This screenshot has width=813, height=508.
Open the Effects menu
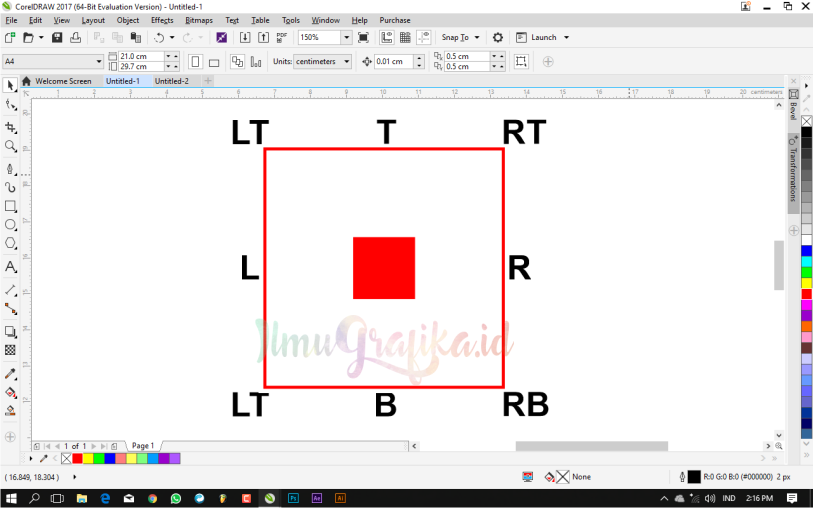coord(162,20)
